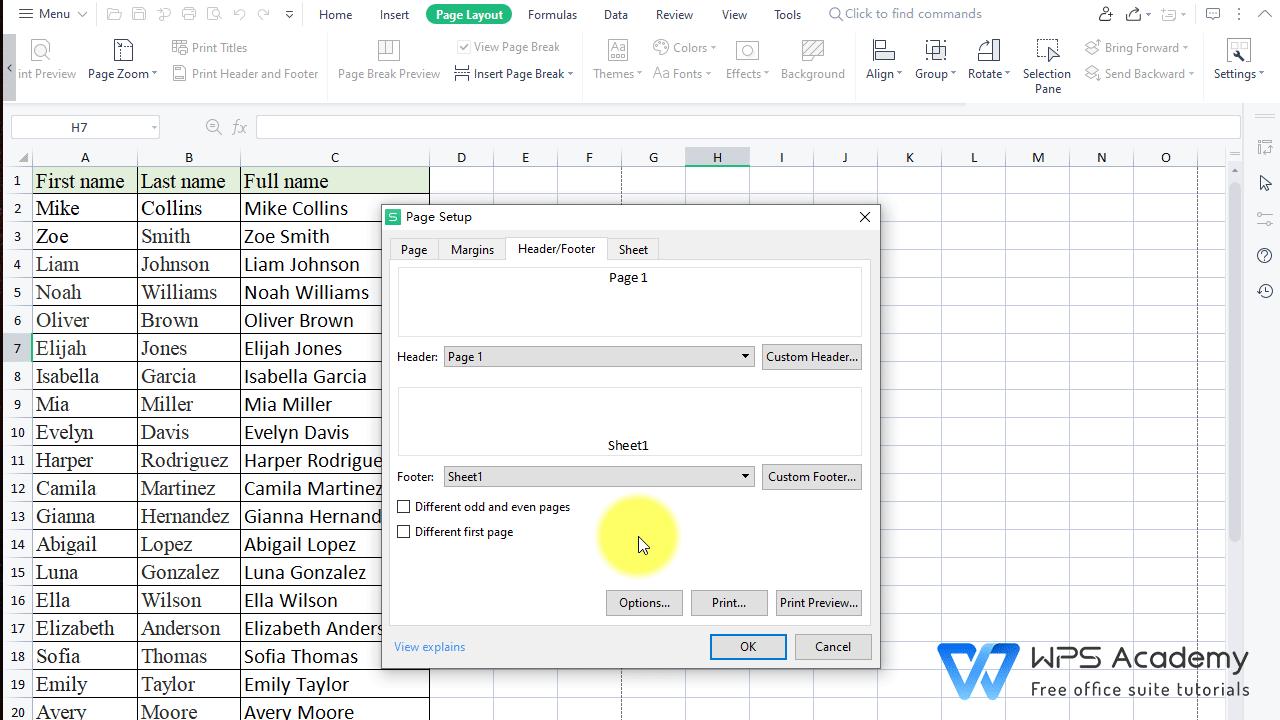1280x720 pixels.
Task: Apply a sheet Background image
Action: tap(813, 60)
